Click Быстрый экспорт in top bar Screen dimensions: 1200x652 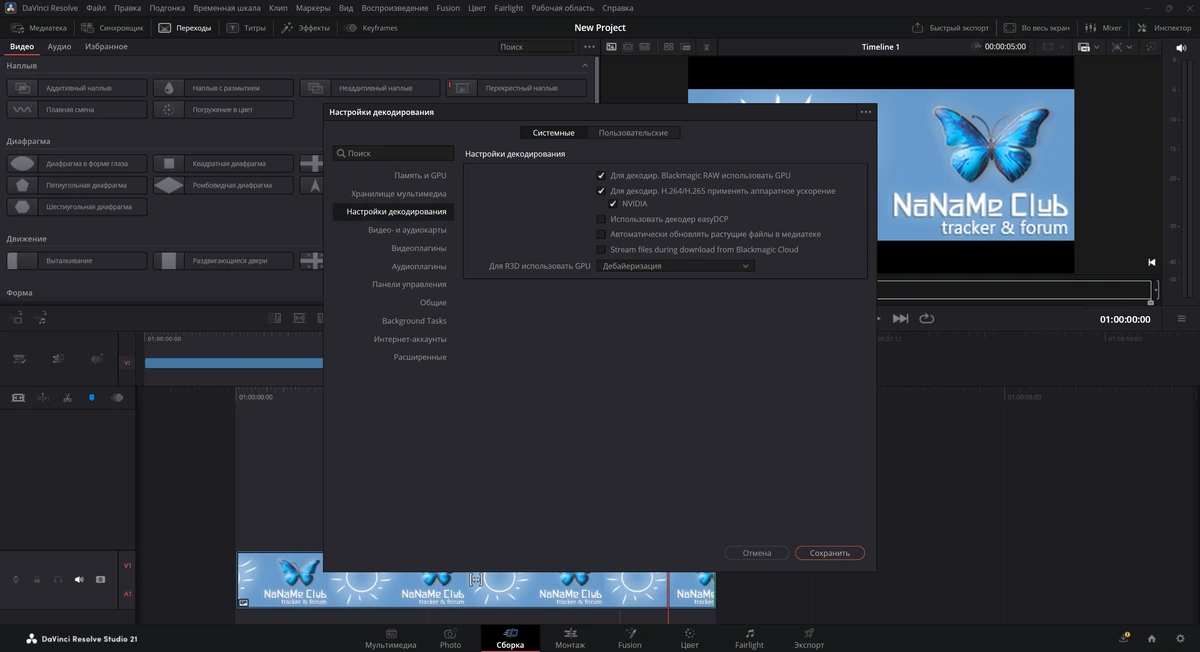pos(951,28)
